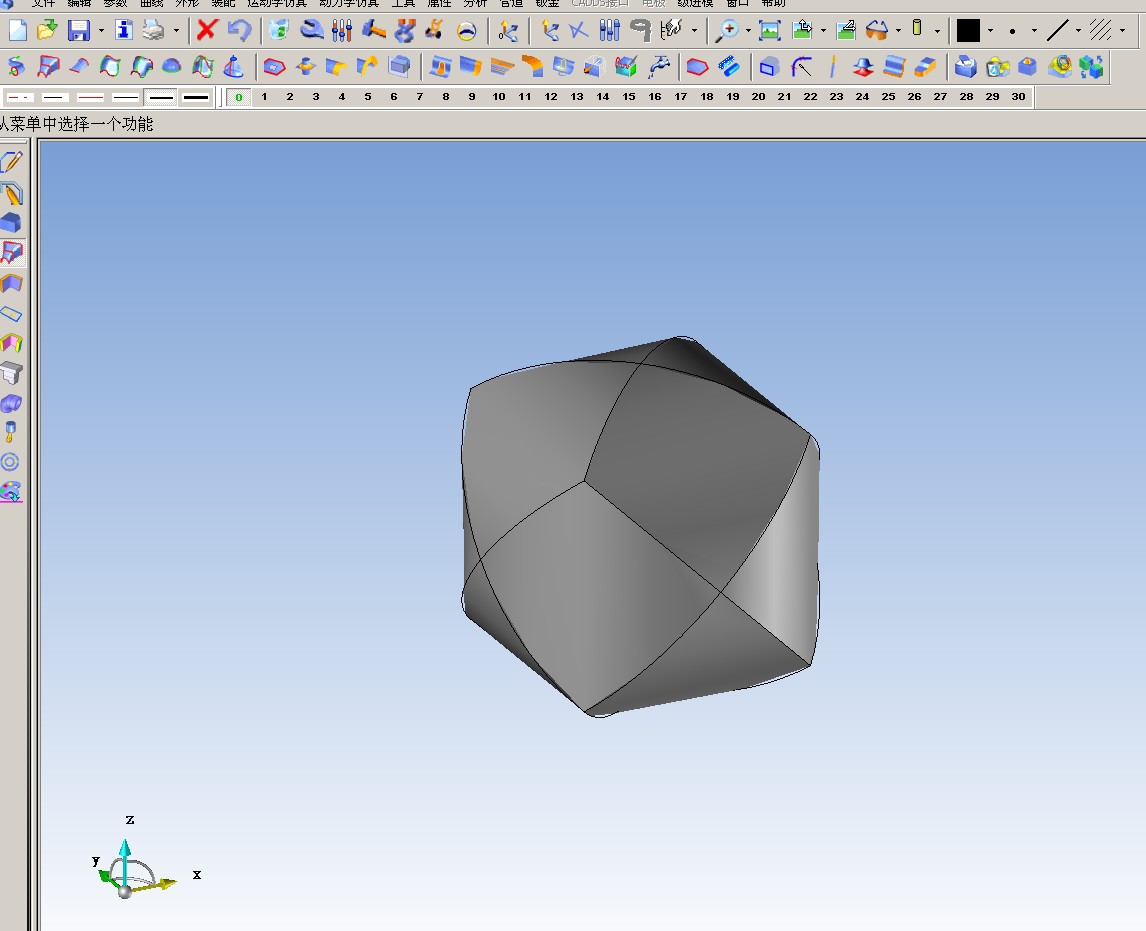Viewport: 1146px width, 931px height.
Task: Select the solid red line style
Action: (x=90, y=97)
